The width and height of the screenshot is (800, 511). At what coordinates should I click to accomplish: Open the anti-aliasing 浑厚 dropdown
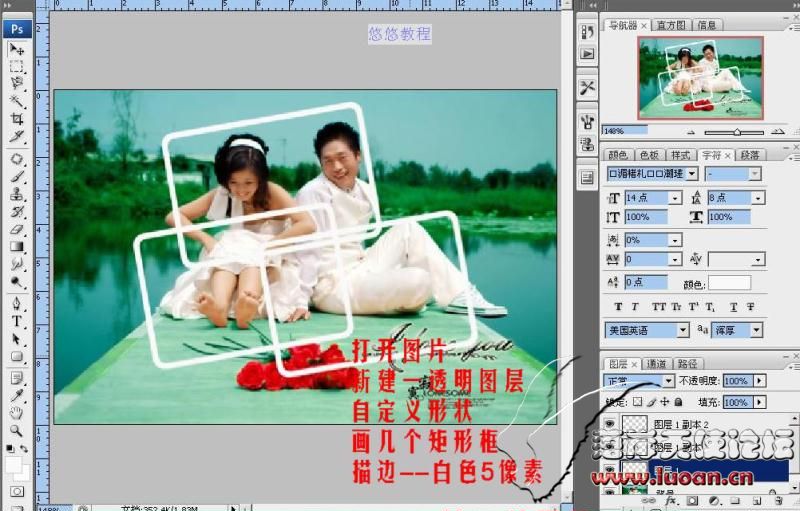tap(756, 330)
